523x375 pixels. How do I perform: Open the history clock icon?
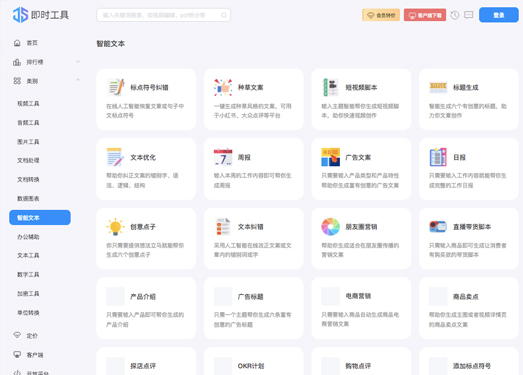pos(455,15)
